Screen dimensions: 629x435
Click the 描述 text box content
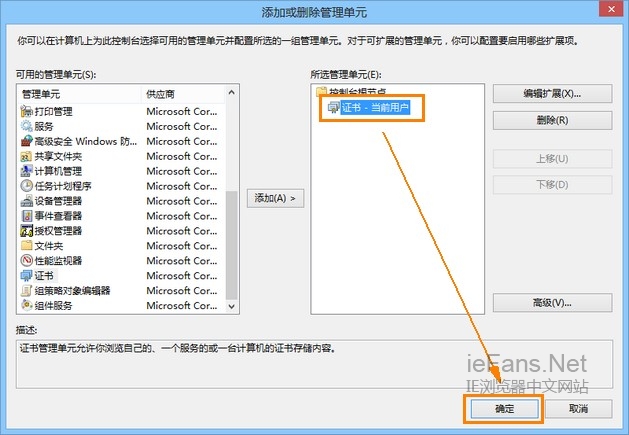pos(314,364)
